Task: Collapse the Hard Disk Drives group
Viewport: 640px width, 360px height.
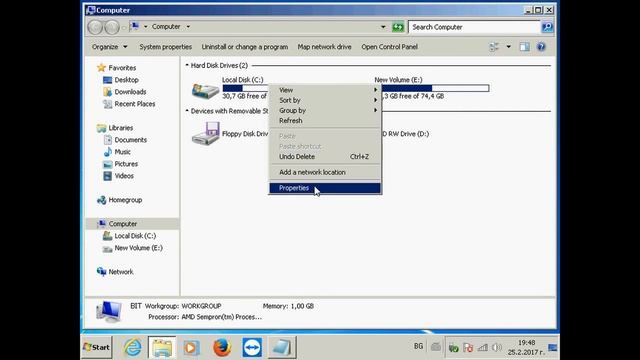Action: (187, 65)
